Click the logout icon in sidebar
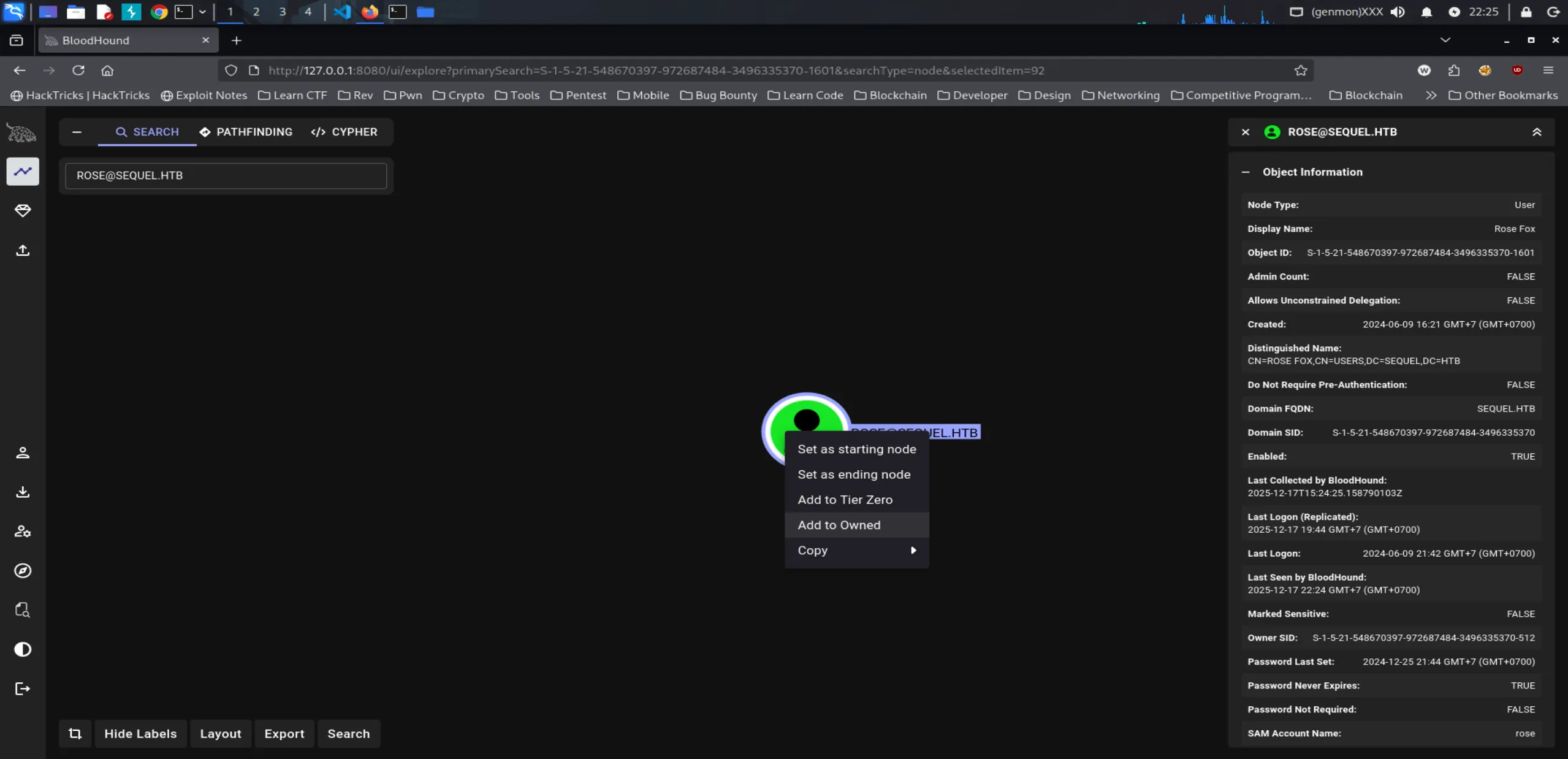Image resolution: width=1568 pixels, height=759 pixels. tap(23, 688)
